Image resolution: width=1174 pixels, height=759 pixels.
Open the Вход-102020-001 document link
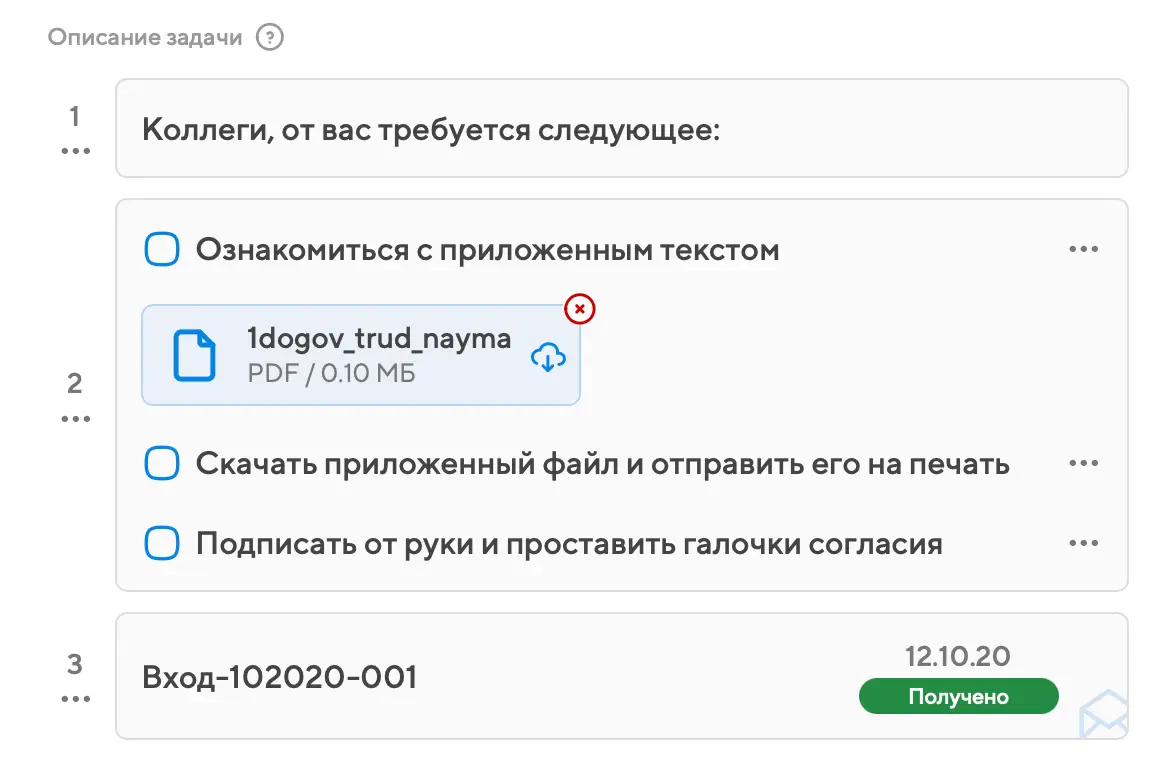pyautogui.click(x=280, y=677)
